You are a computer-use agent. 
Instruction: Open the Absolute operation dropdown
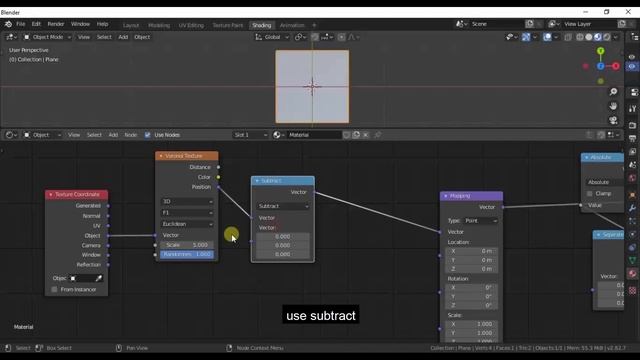point(604,182)
